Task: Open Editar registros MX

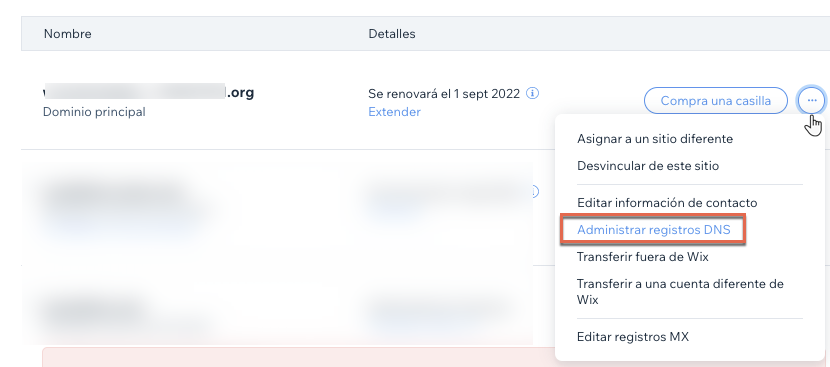Action: click(x=633, y=336)
